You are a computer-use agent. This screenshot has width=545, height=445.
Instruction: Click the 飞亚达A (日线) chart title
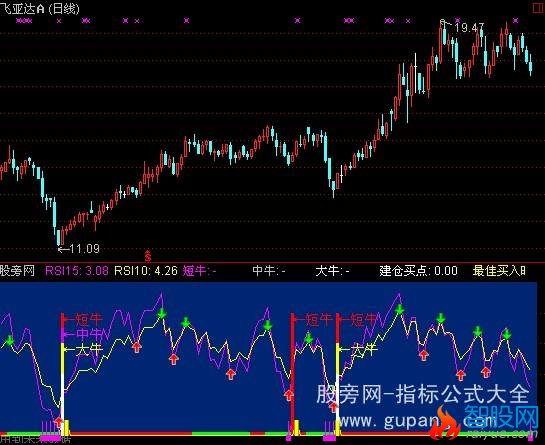point(40,8)
